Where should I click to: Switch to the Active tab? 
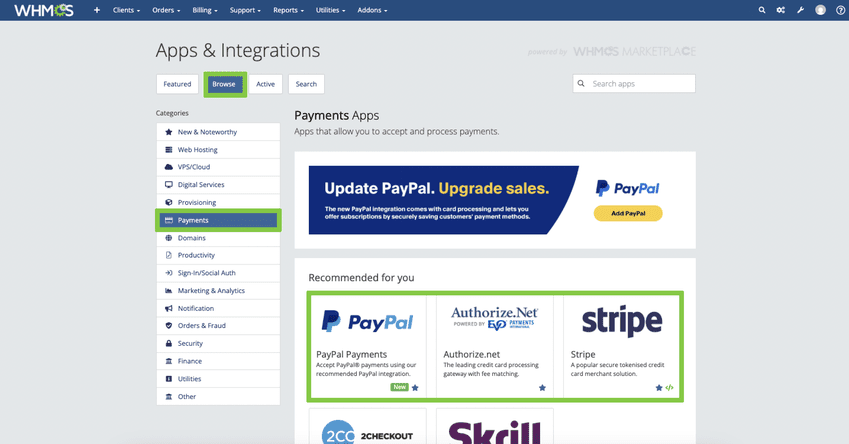(x=265, y=84)
